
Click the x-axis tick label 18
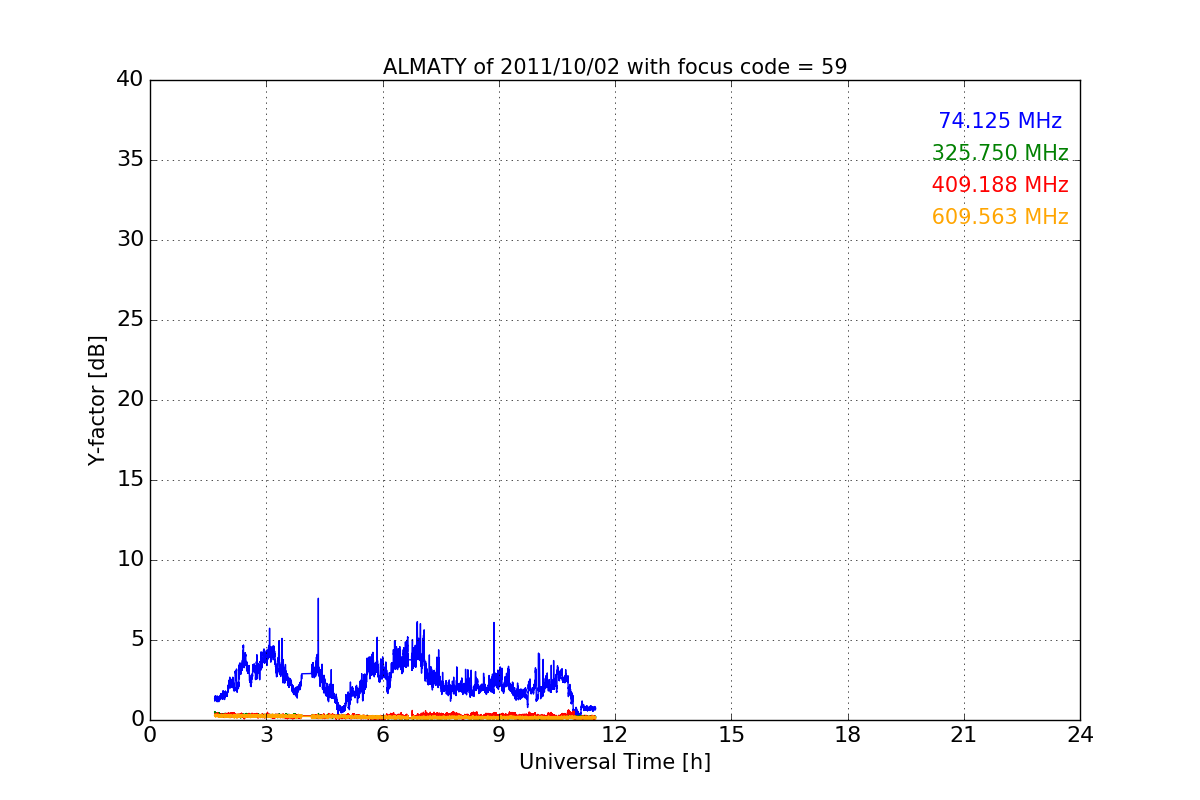(848, 735)
